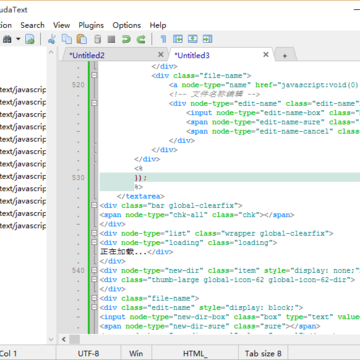360x360 pixels.
Task: Cut the selection with the scissors icon
Action: [52, 39]
